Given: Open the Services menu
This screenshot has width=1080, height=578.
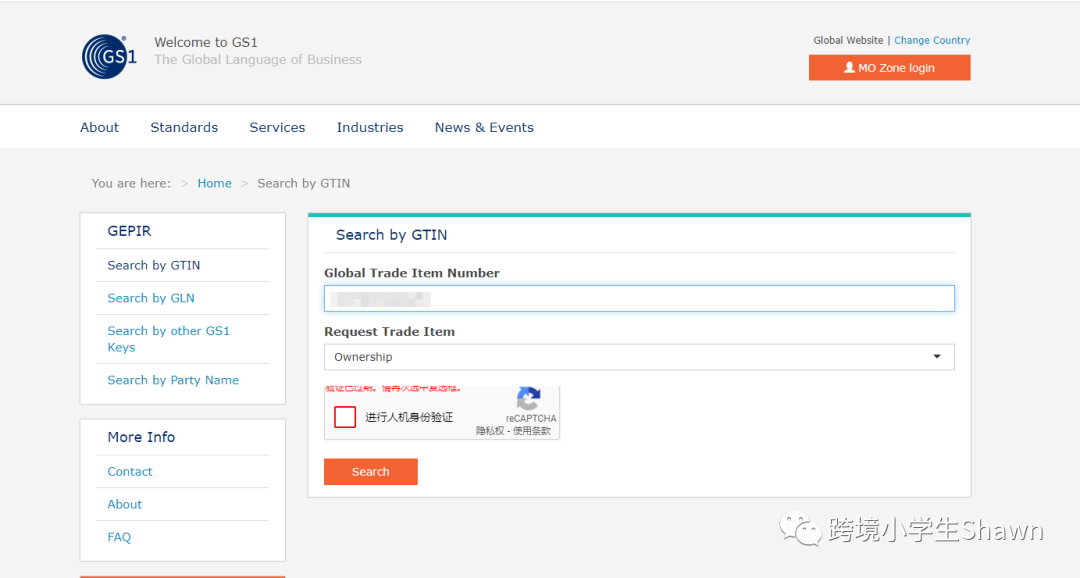Looking at the screenshot, I should coord(277,127).
